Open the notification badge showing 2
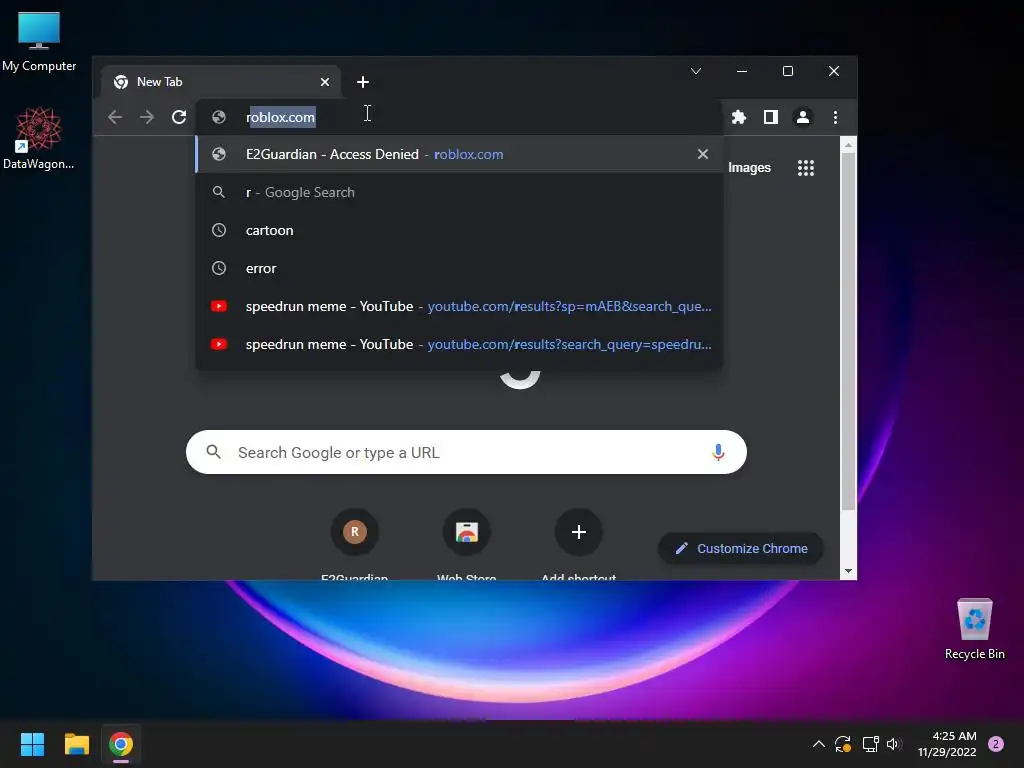This screenshot has height=768, width=1024. pyautogui.click(x=996, y=744)
